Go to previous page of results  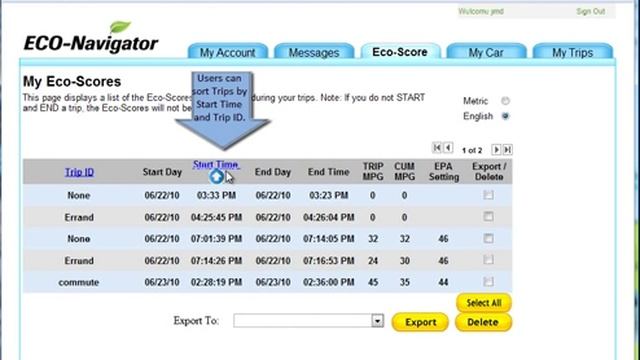[448, 148]
